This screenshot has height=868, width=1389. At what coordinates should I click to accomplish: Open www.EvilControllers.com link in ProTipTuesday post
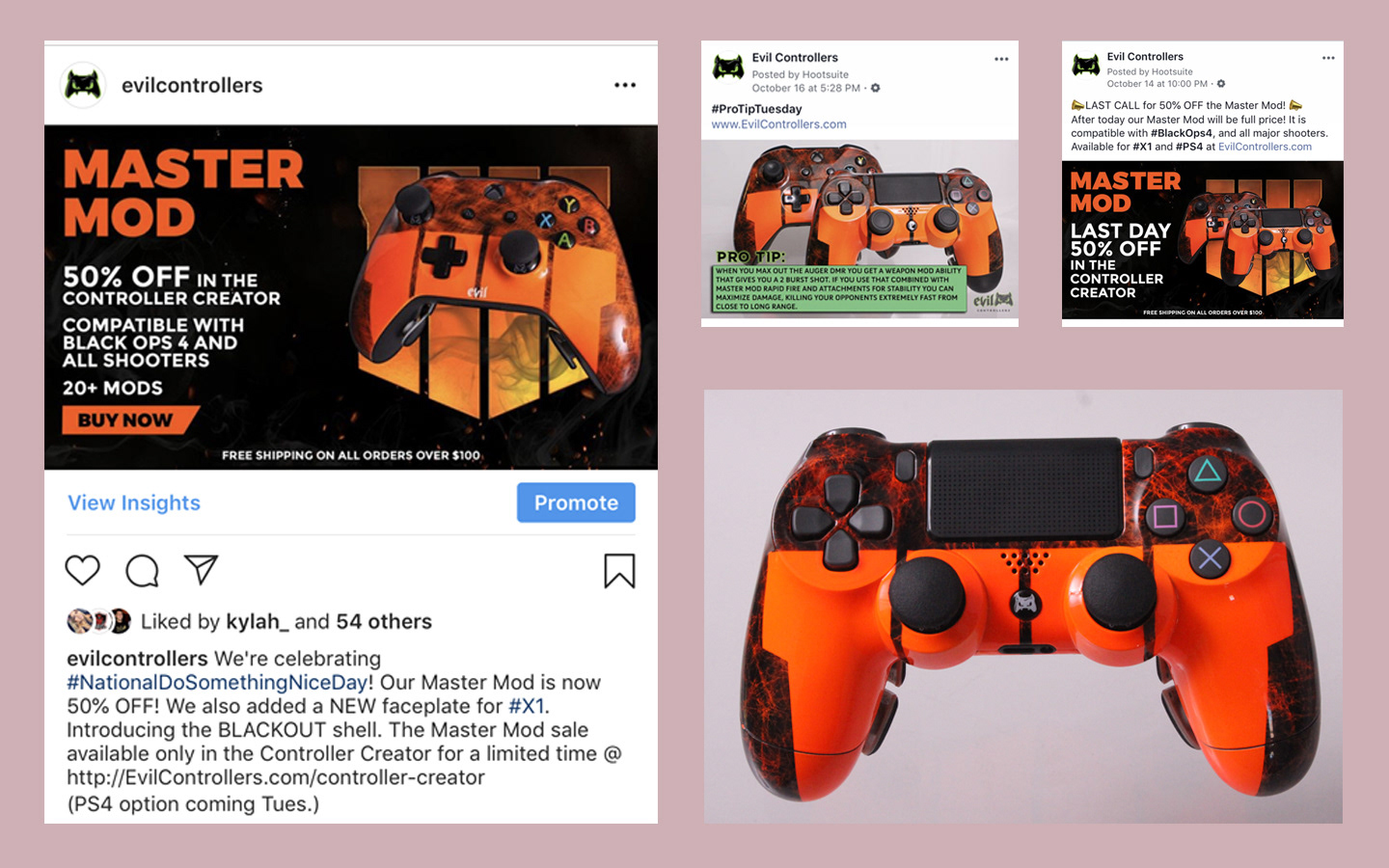pyautogui.click(x=778, y=124)
